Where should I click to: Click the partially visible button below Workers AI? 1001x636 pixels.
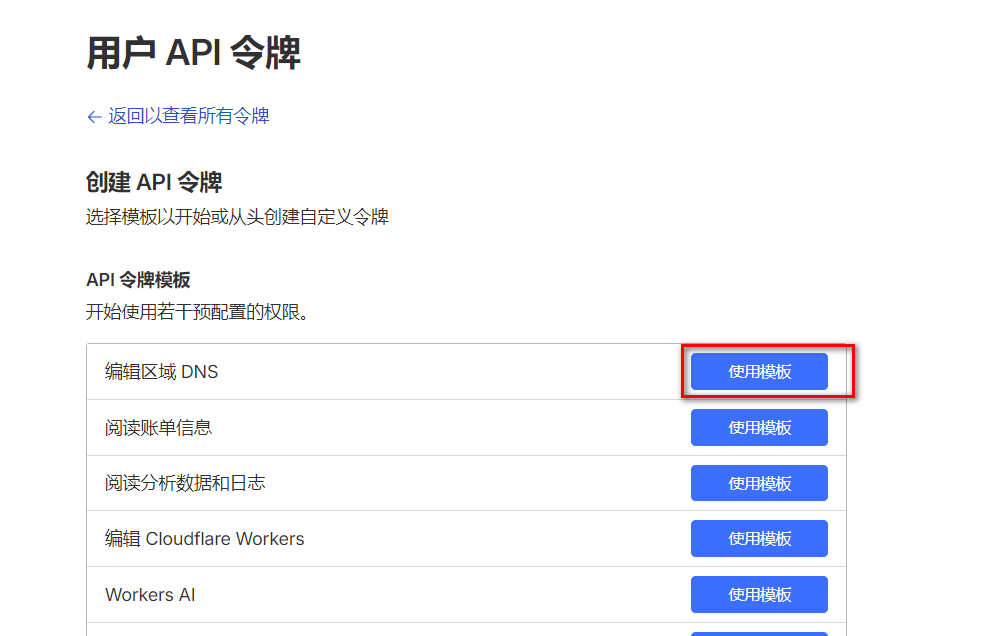point(759,633)
